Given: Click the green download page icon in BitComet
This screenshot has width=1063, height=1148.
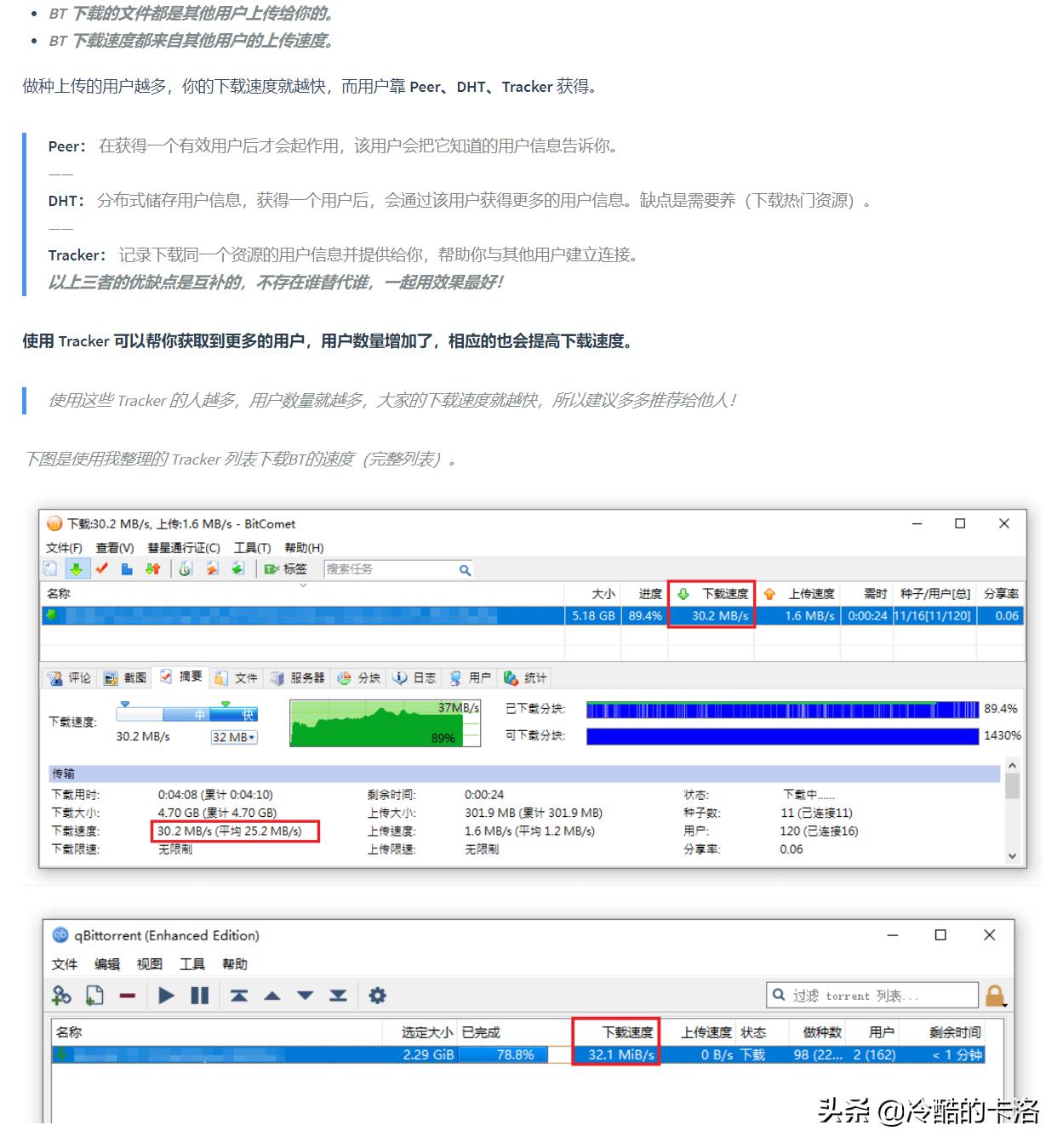Looking at the screenshot, I should (x=237, y=569).
